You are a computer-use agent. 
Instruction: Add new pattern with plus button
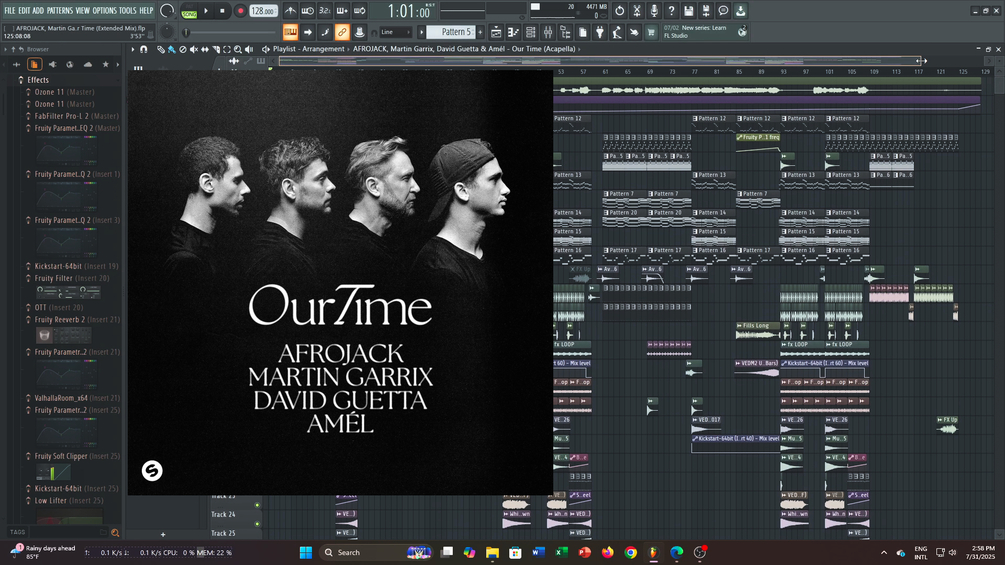click(x=480, y=32)
